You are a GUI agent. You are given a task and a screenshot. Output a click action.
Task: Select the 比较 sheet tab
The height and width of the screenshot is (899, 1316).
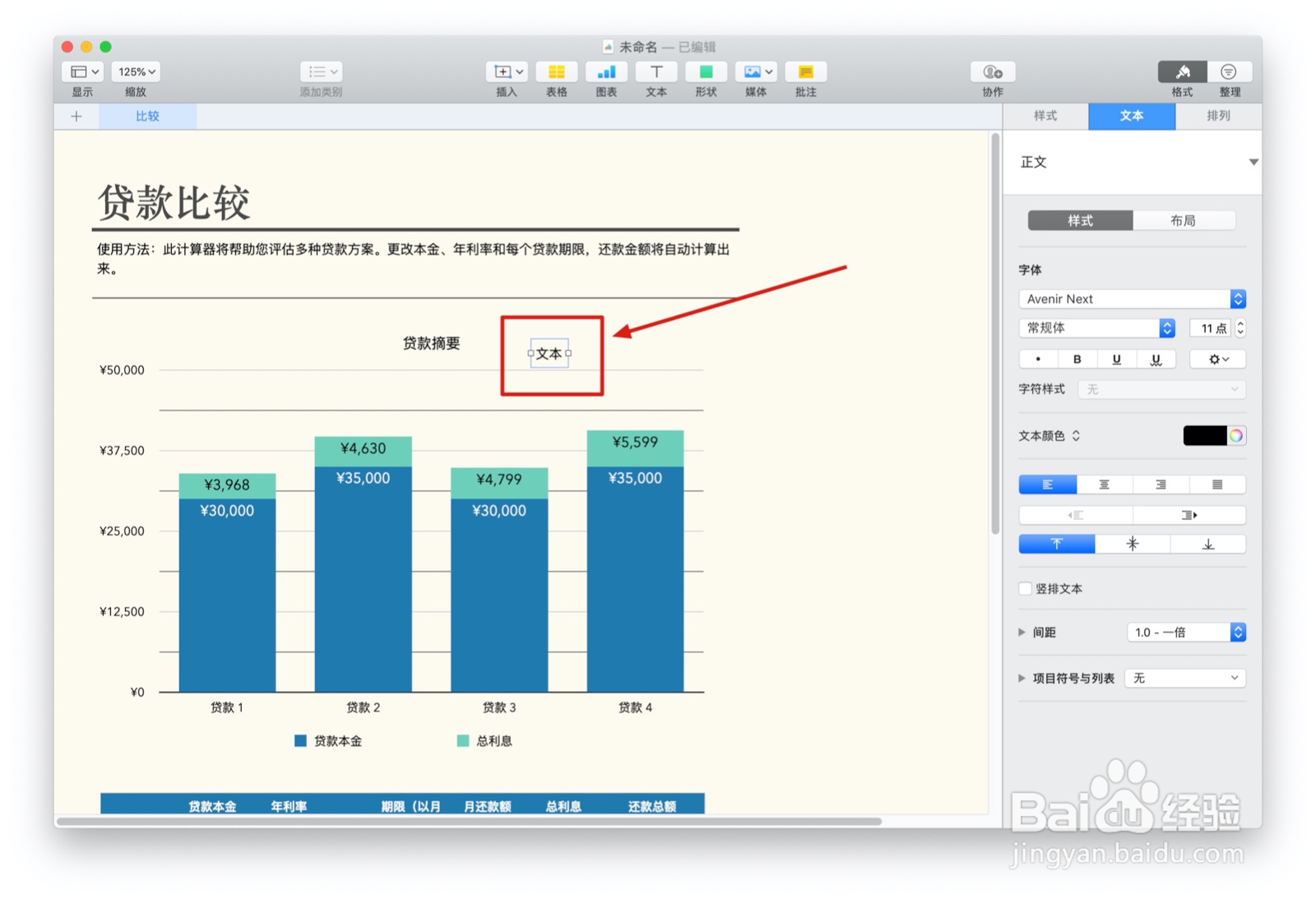[147, 116]
